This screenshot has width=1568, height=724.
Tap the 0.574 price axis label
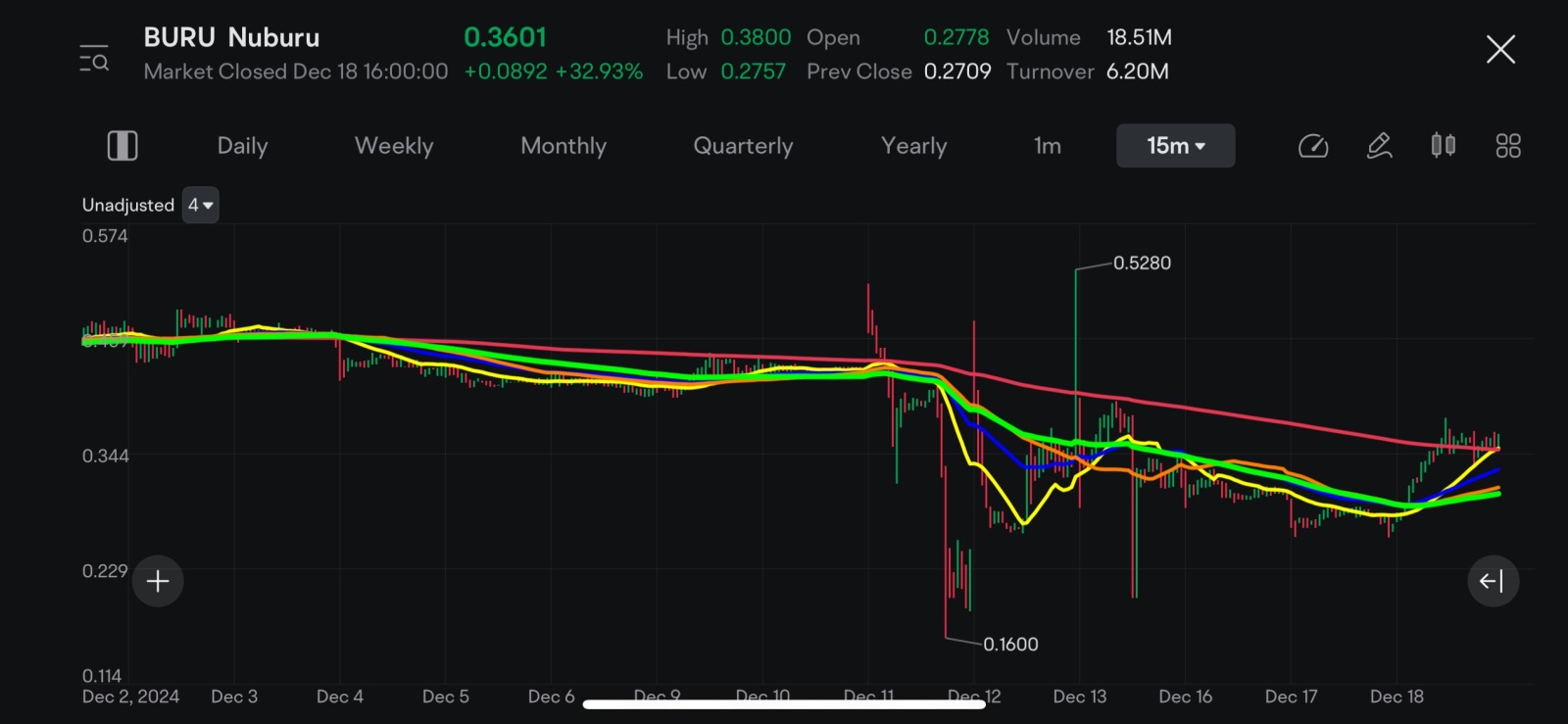pos(105,236)
